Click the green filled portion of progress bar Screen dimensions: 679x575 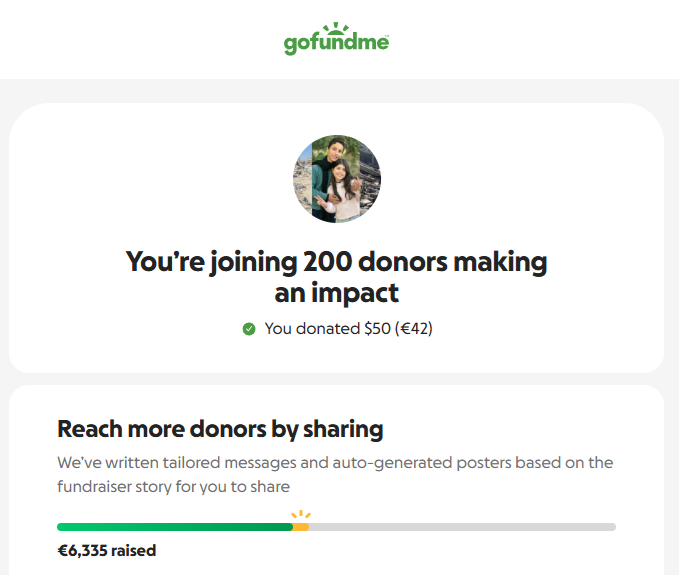click(175, 527)
